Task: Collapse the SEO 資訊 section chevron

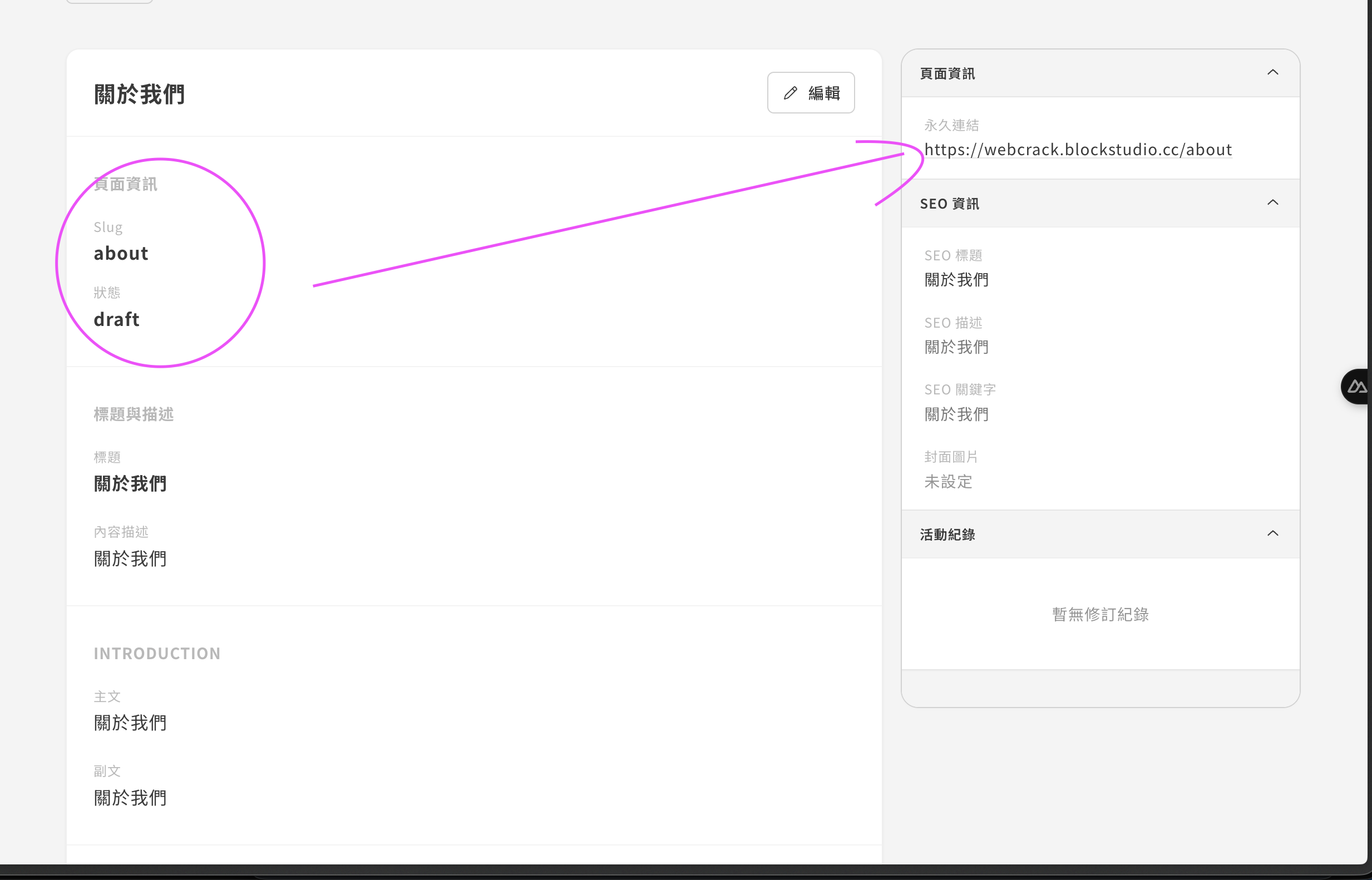Action: [x=1272, y=203]
